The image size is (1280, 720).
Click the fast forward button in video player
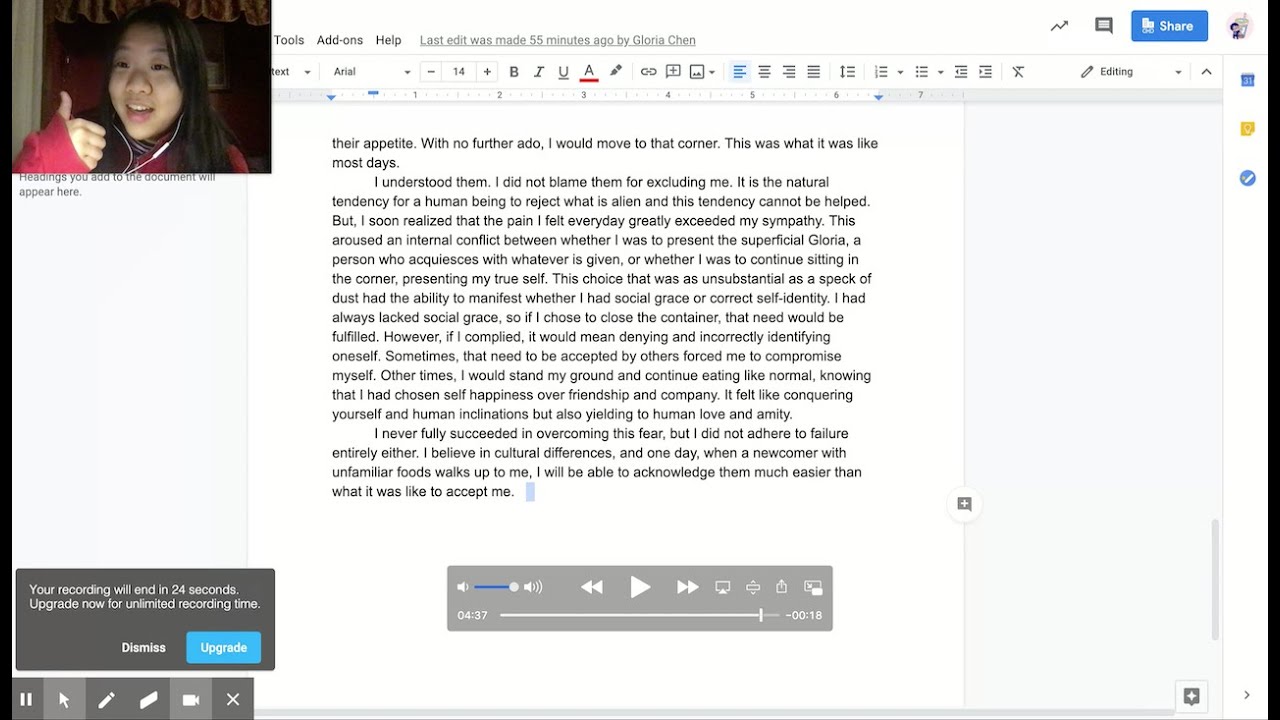[x=688, y=587]
